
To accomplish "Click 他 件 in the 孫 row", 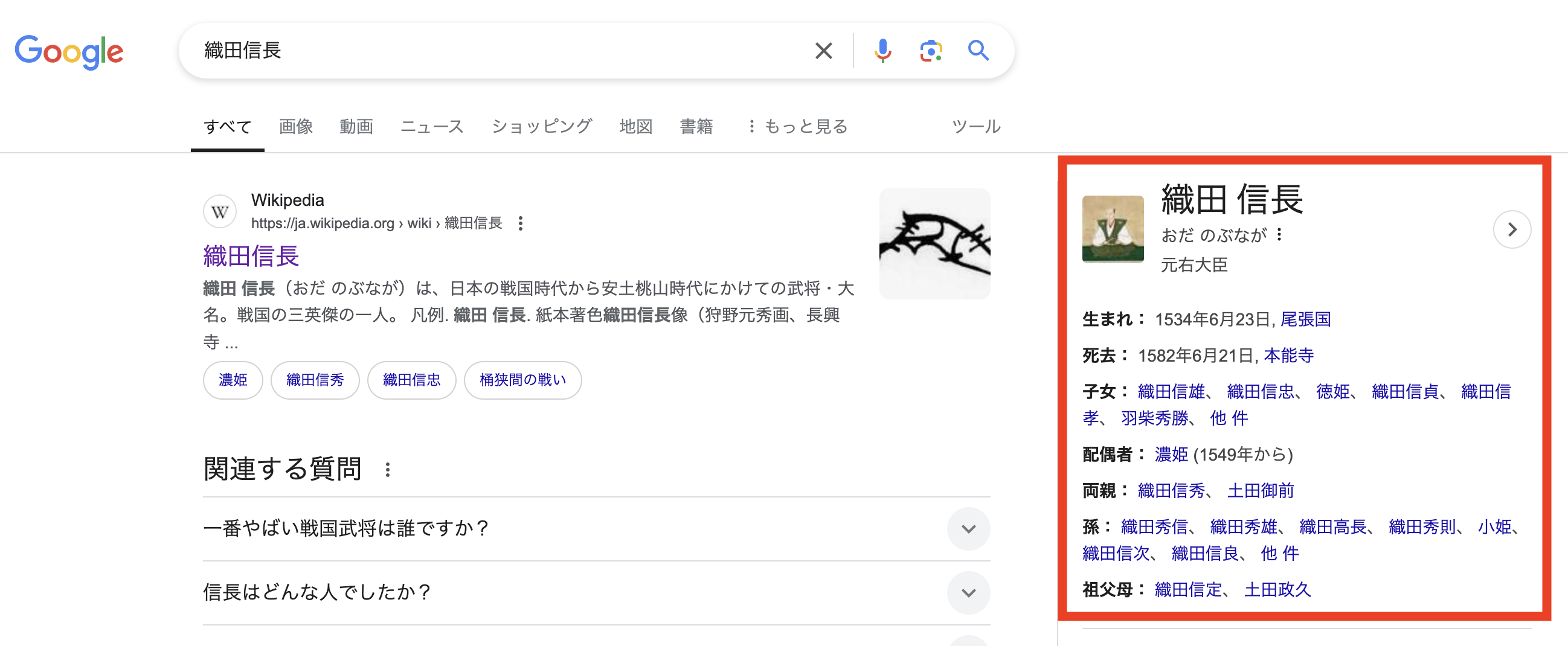I will click(x=1280, y=554).
